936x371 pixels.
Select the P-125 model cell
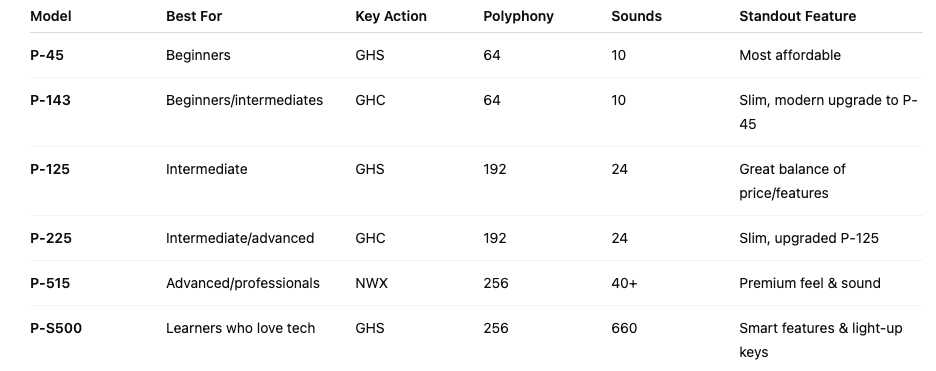click(x=50, y=169)
